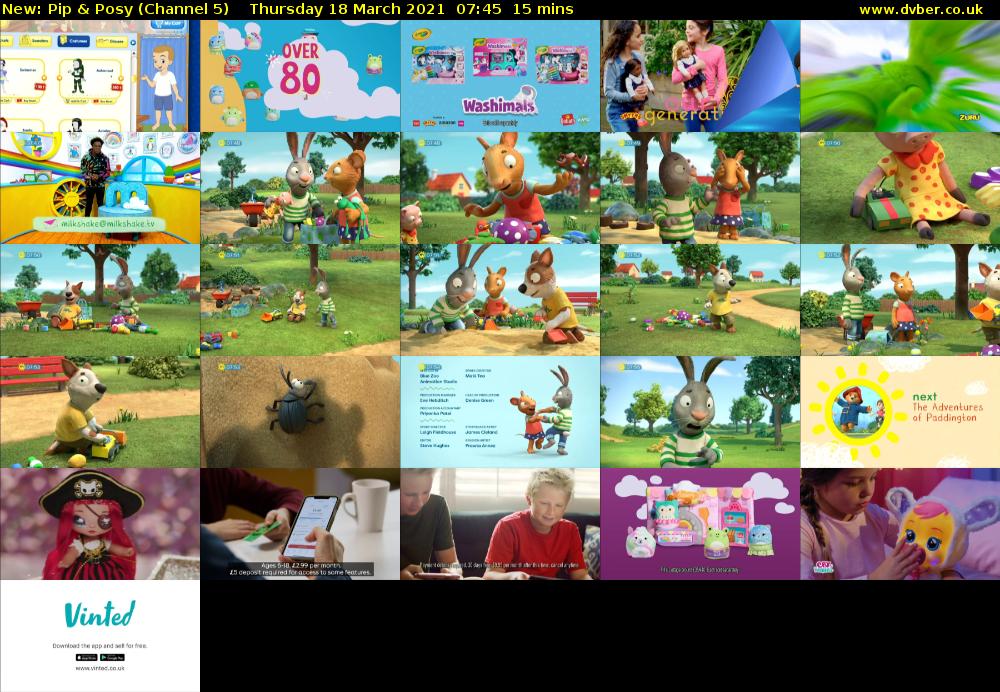The image size is (1000, 692).
Task: Open the beetle on sand frame
Action: (x=300, y=412)
